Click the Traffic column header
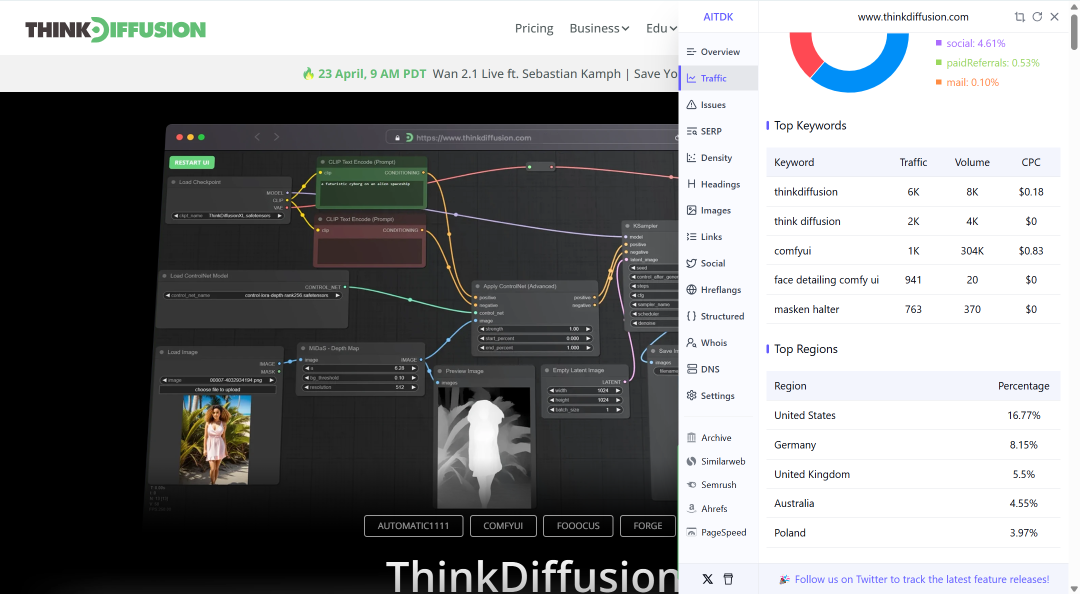The image size is (1080, 594). [913, 163]
